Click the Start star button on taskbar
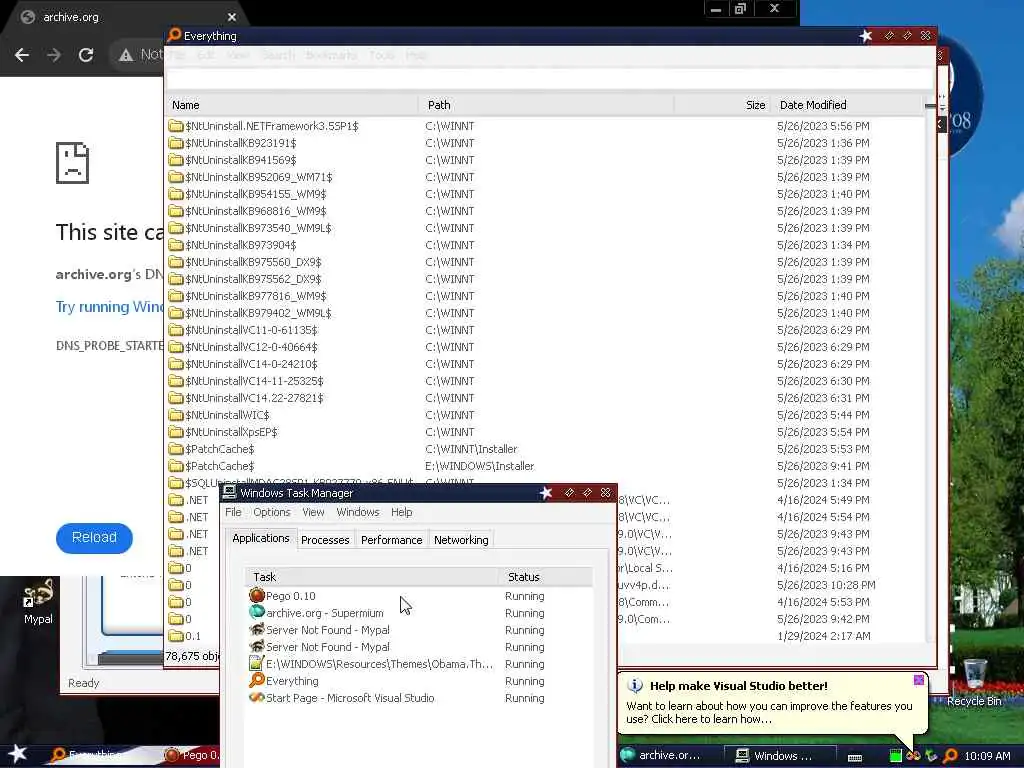The image size is (1024, 768). coord(18,754)
